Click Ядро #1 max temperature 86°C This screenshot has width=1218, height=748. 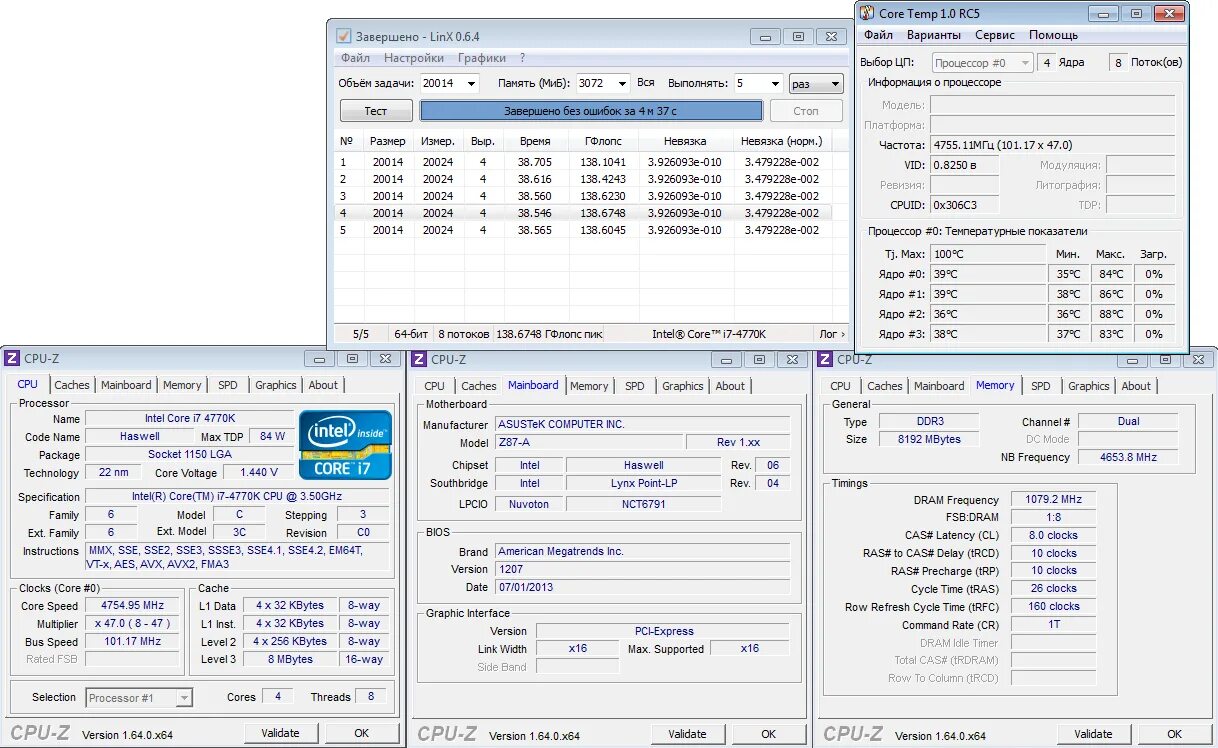tap(1111, 294)
